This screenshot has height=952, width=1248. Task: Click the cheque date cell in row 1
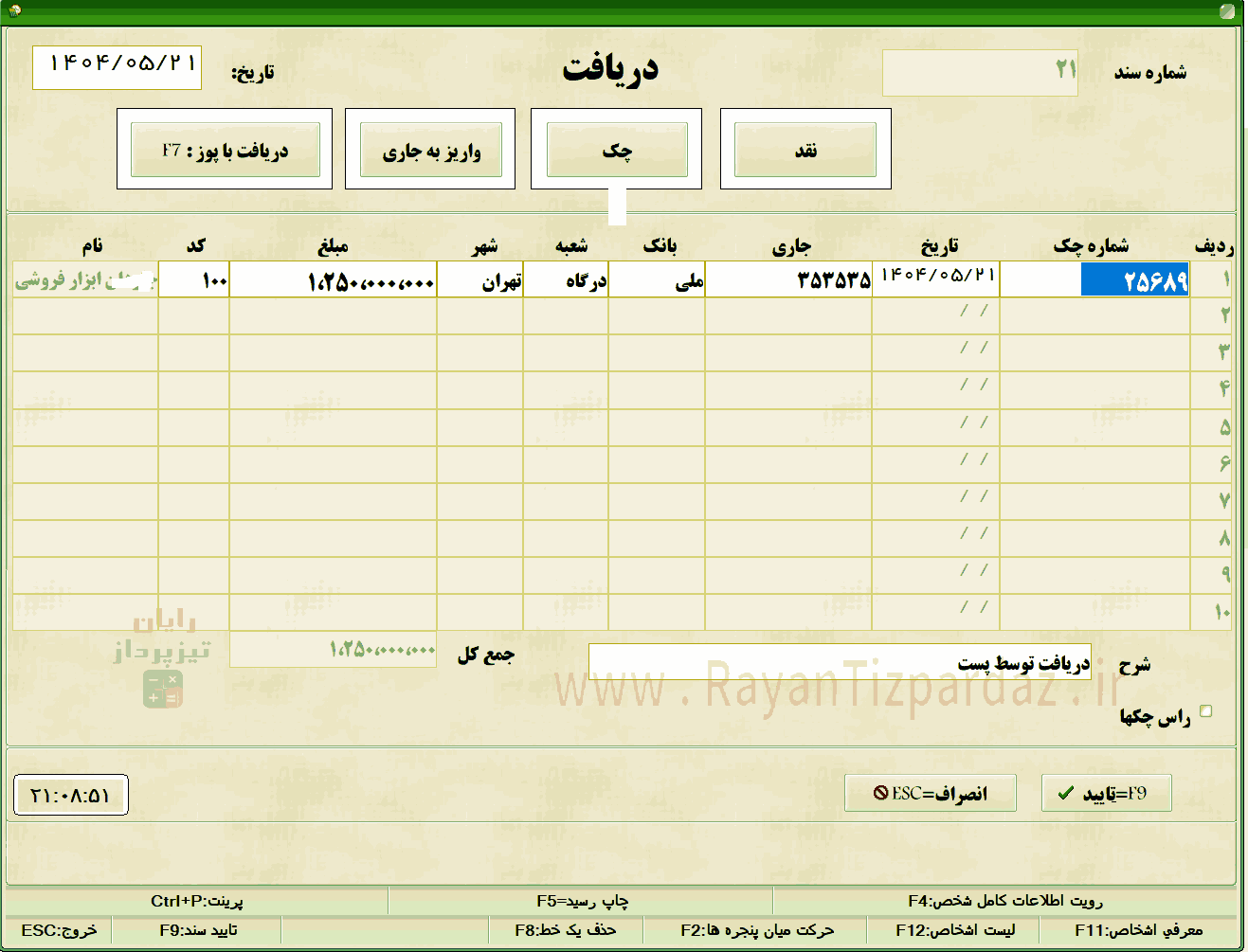pos(935,279)
